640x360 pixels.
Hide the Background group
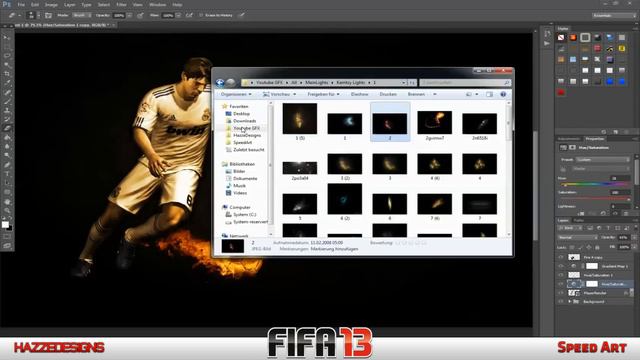coord(560,302)
